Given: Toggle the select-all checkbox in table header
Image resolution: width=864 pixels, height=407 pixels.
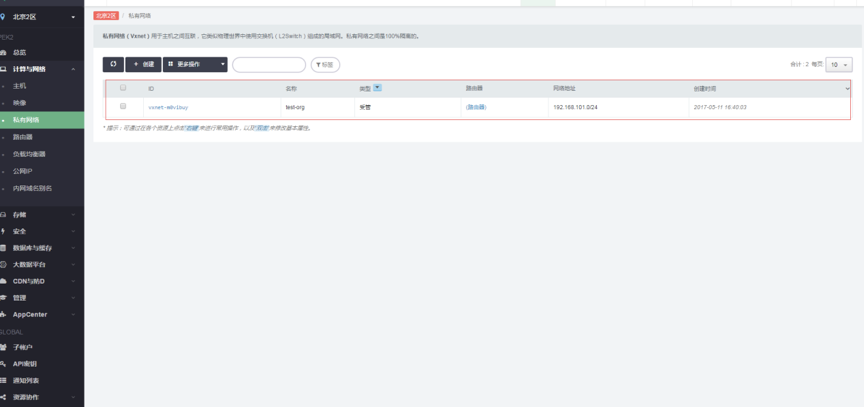Looking at the screenshot, I should pyautogui.click(x=123, y=88).
